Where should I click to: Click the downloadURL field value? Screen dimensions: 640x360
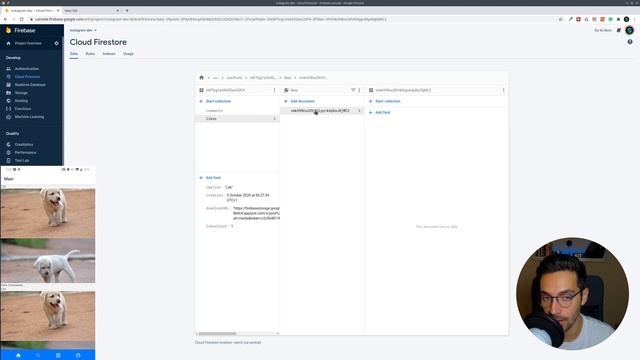[x=256, y=213]
